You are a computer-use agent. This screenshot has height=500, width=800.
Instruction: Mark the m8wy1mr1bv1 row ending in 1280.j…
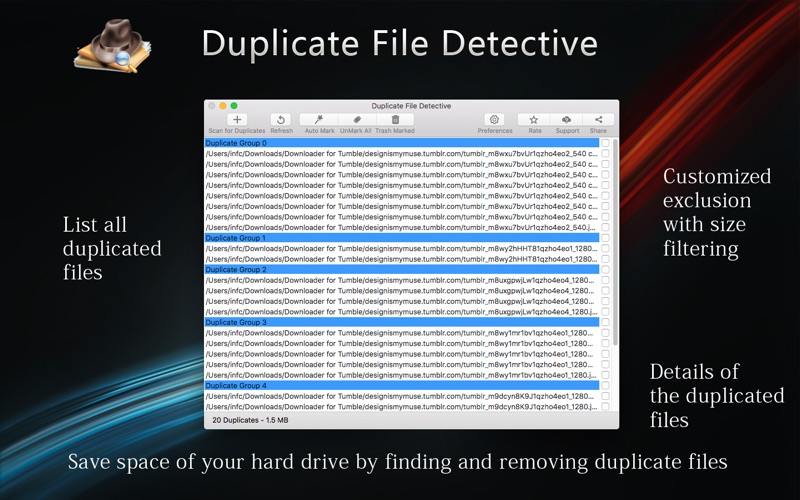pyautogui.click(x=605, y=375)
